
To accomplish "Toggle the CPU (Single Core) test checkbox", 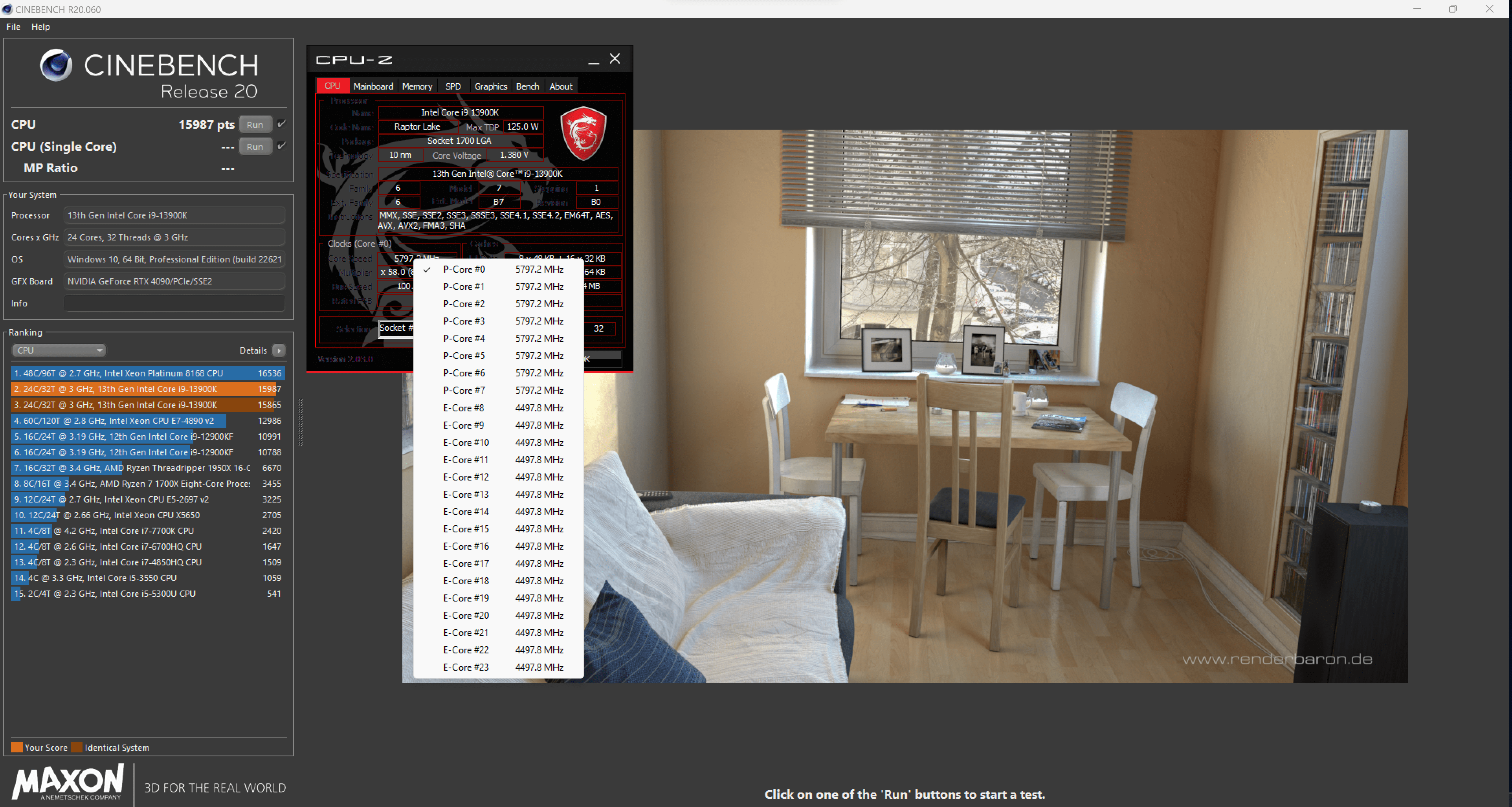I will [282, 146].
